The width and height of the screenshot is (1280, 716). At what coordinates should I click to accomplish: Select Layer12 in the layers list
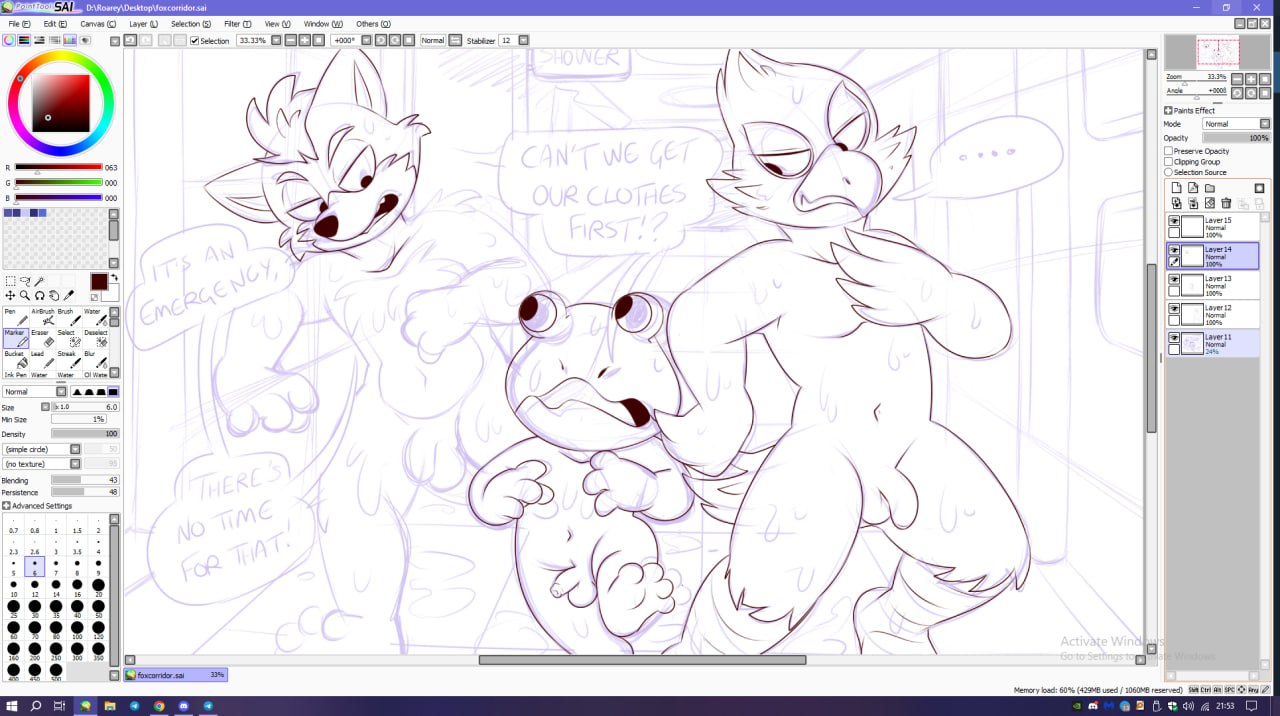click(1218, 314)
